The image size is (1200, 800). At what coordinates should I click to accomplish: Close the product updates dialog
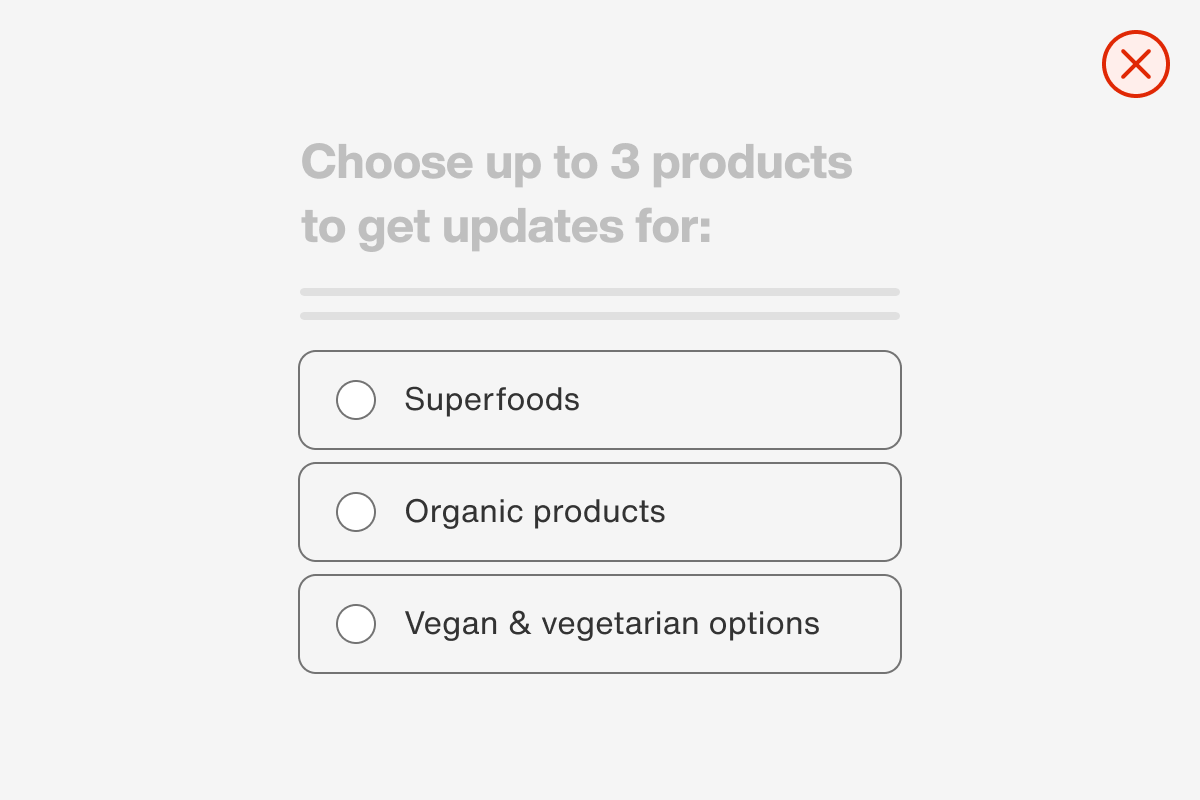[x=1135, y=64]
